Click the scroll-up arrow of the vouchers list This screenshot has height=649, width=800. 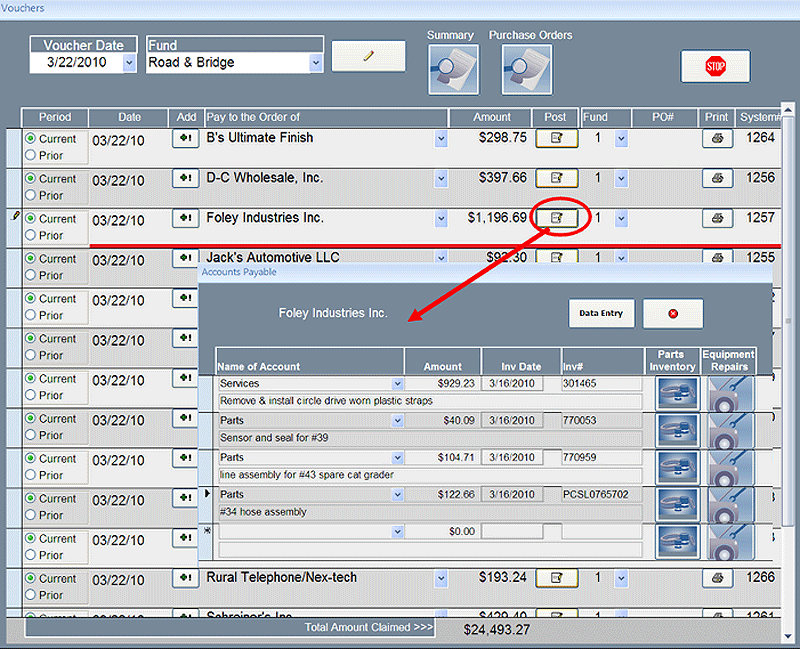pos(788,109)
